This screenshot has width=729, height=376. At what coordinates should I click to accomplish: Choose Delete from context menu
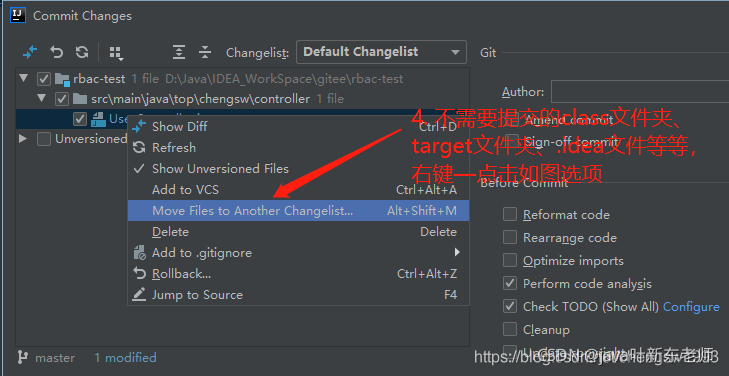pyautogui.click(x=298, y=232)
